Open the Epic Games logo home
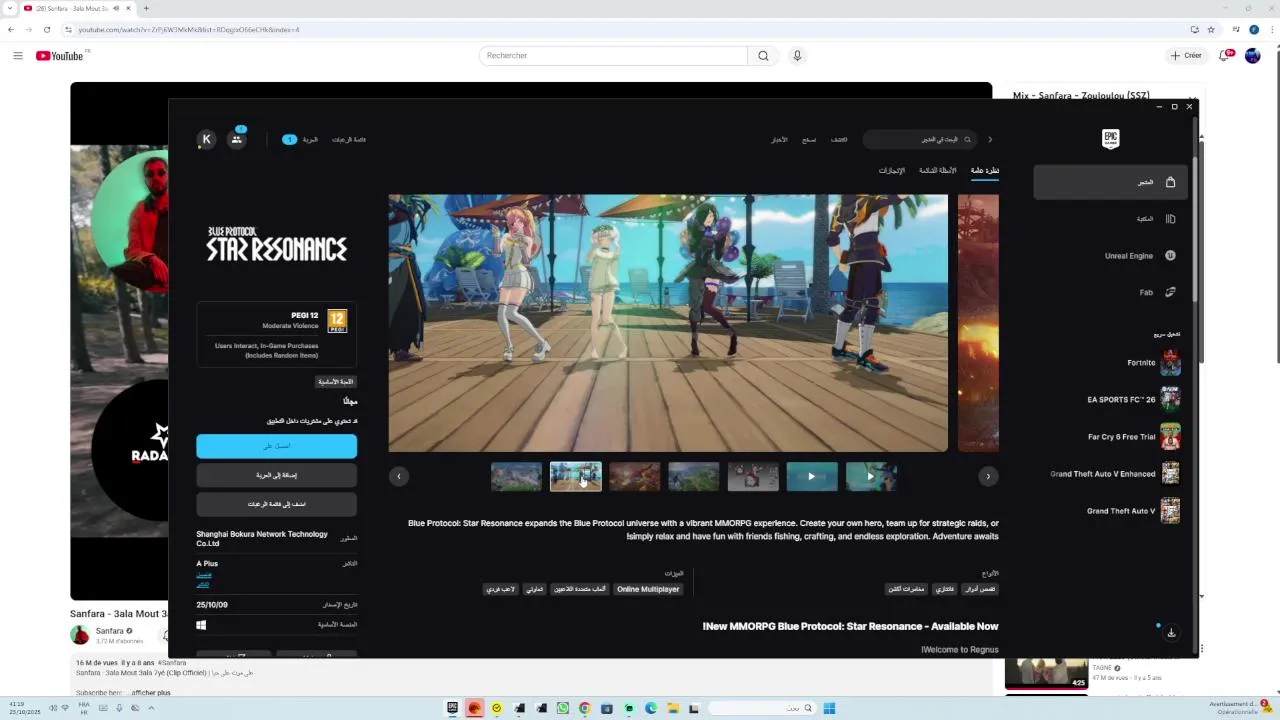 pos(1110,139)
